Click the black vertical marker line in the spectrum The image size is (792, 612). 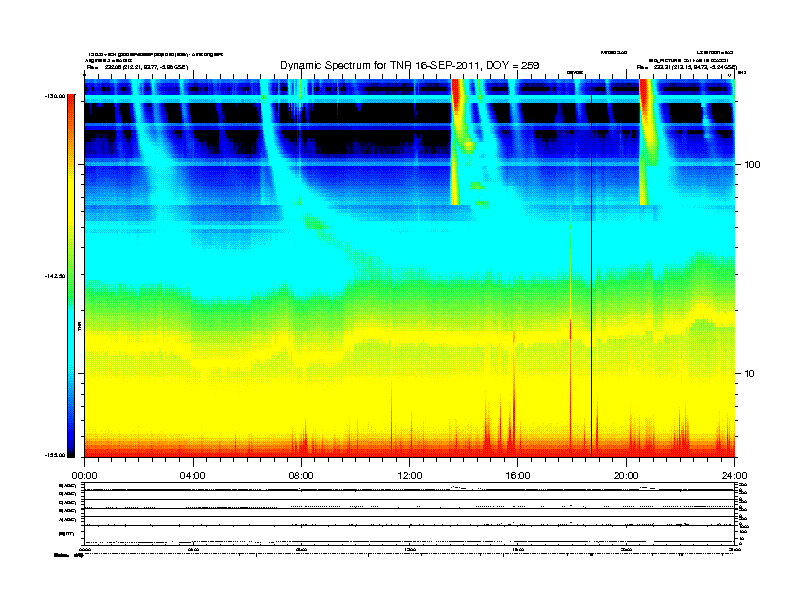tap(591, 268)
